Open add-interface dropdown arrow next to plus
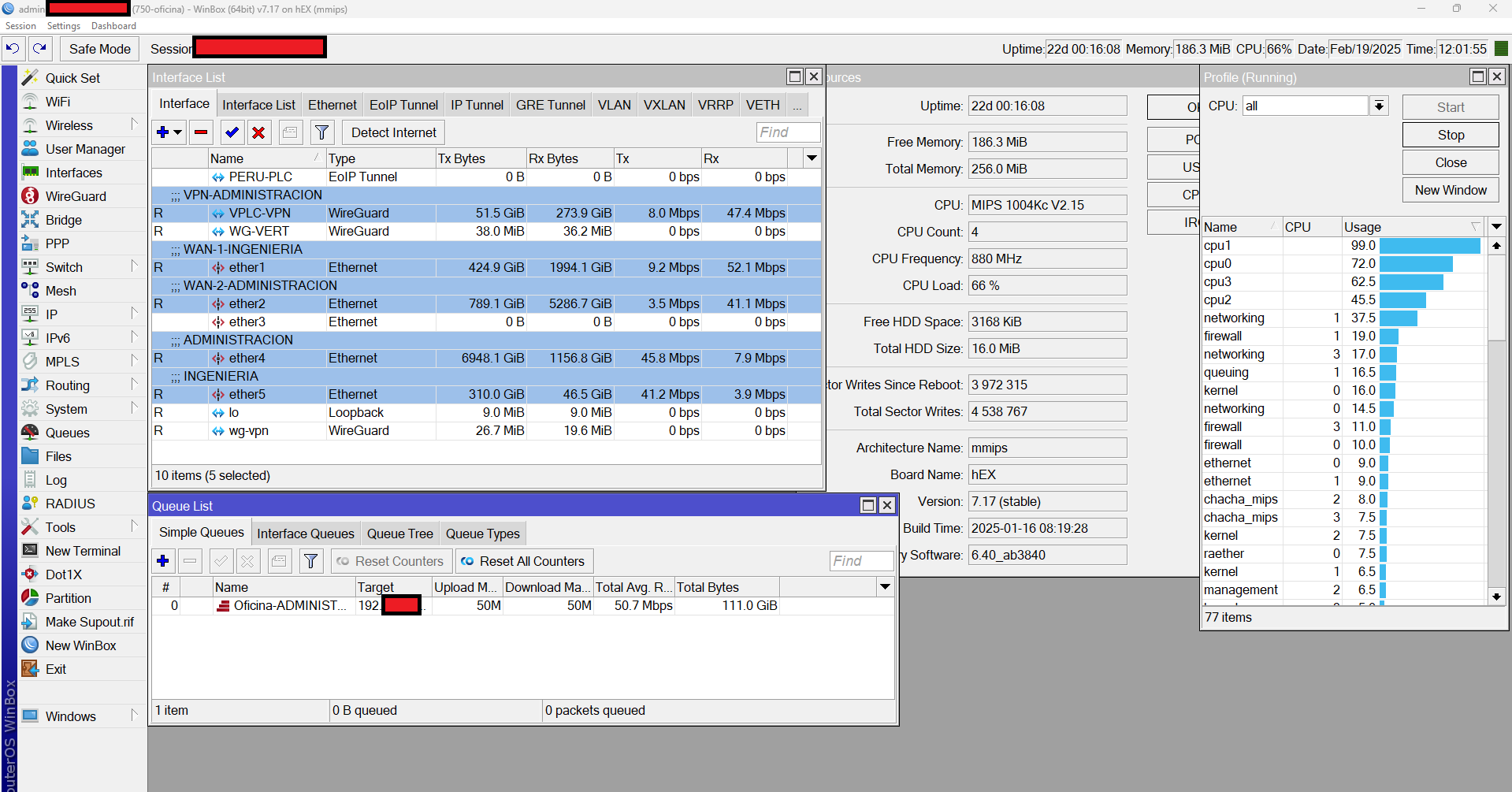 179,132
